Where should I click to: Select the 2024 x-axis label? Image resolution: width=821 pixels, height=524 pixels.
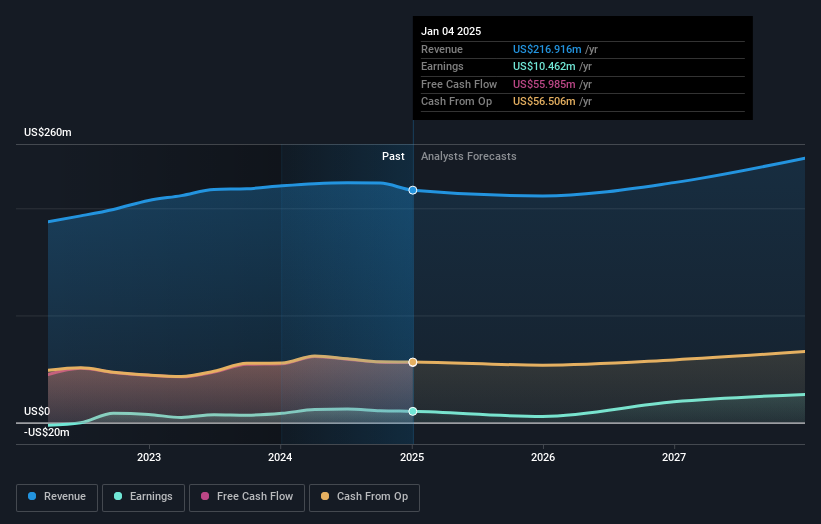coord(280,457)
